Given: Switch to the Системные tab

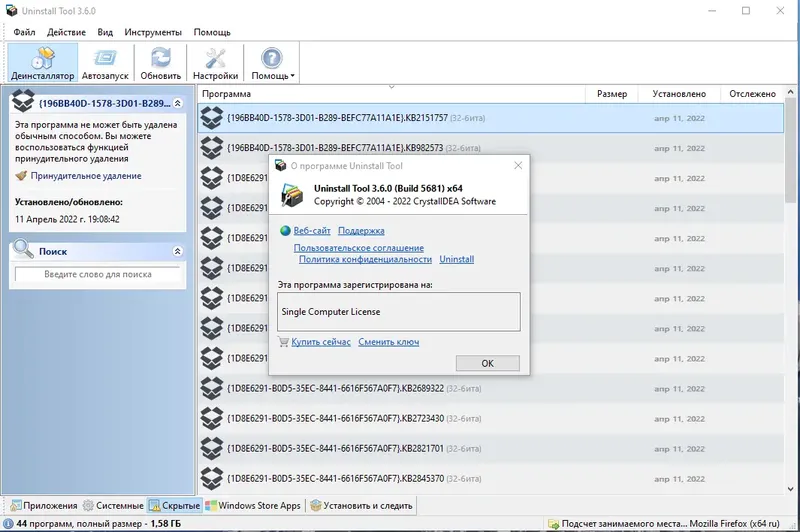Looking at the screenshot, I should [113, 506].
